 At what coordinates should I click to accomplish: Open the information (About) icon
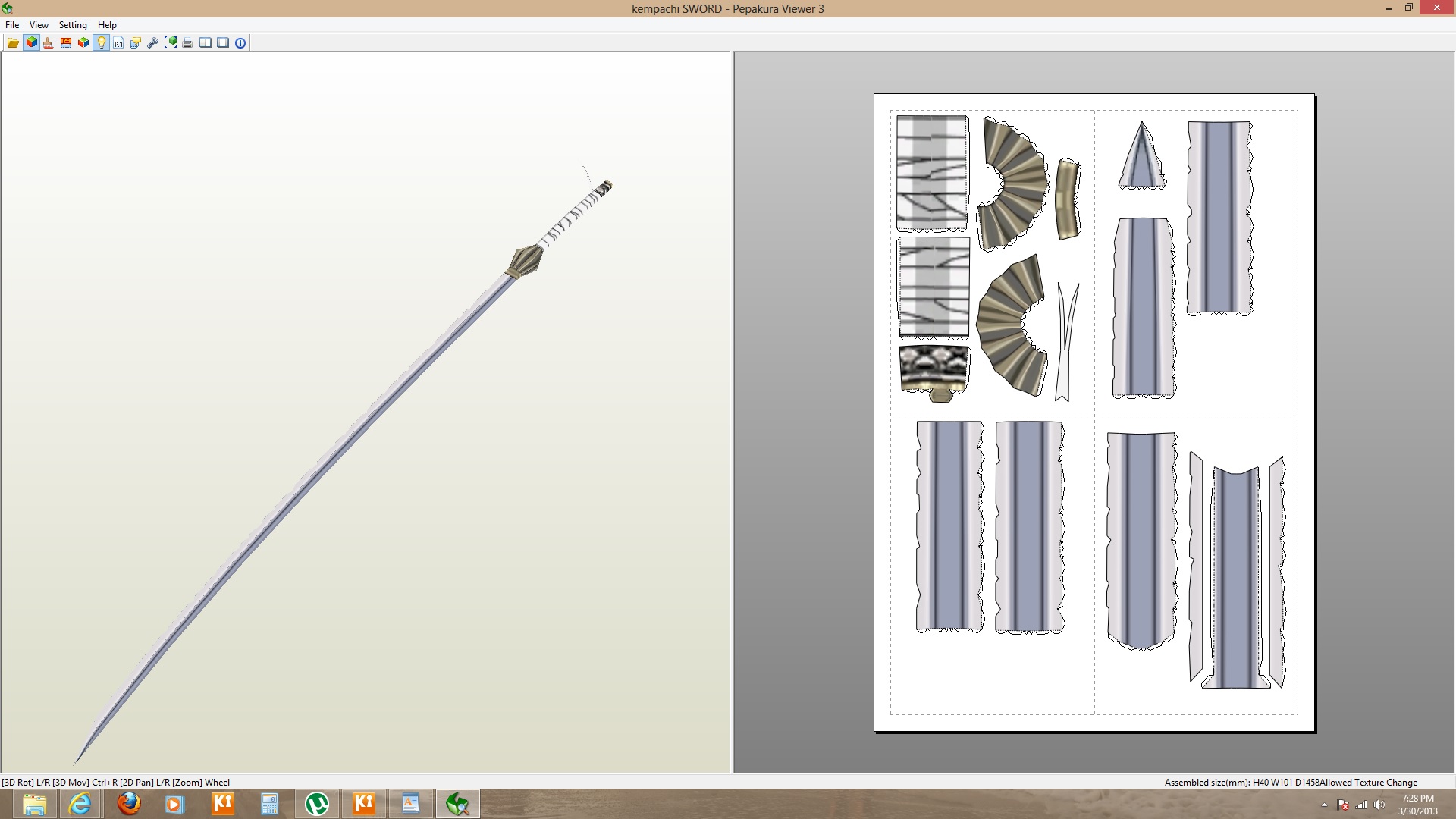240,42
